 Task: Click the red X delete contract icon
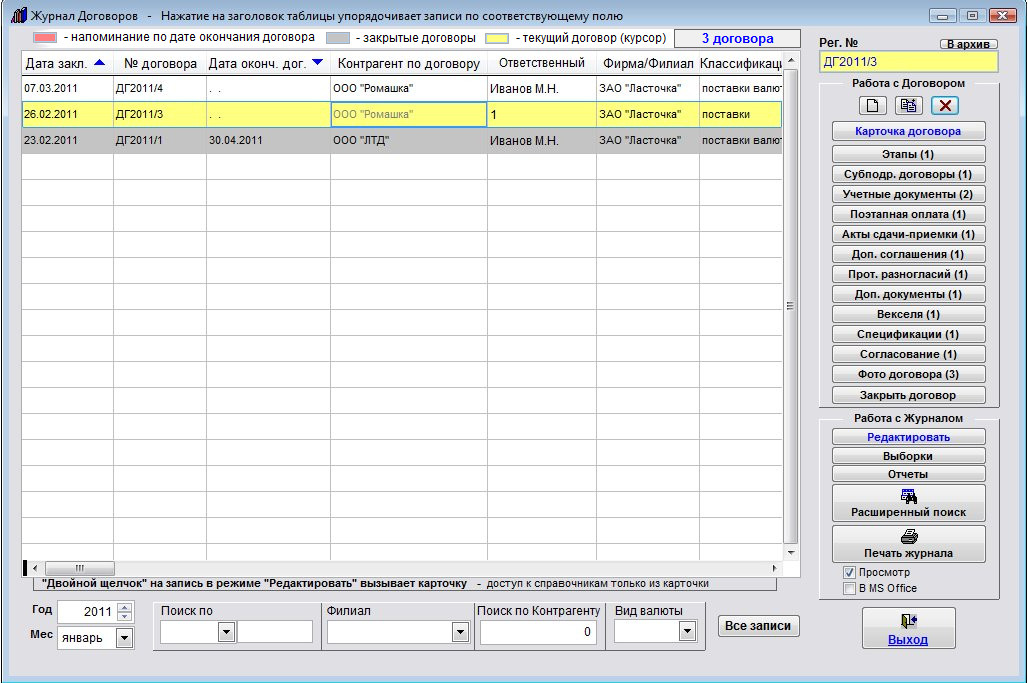tap(945, 105)
